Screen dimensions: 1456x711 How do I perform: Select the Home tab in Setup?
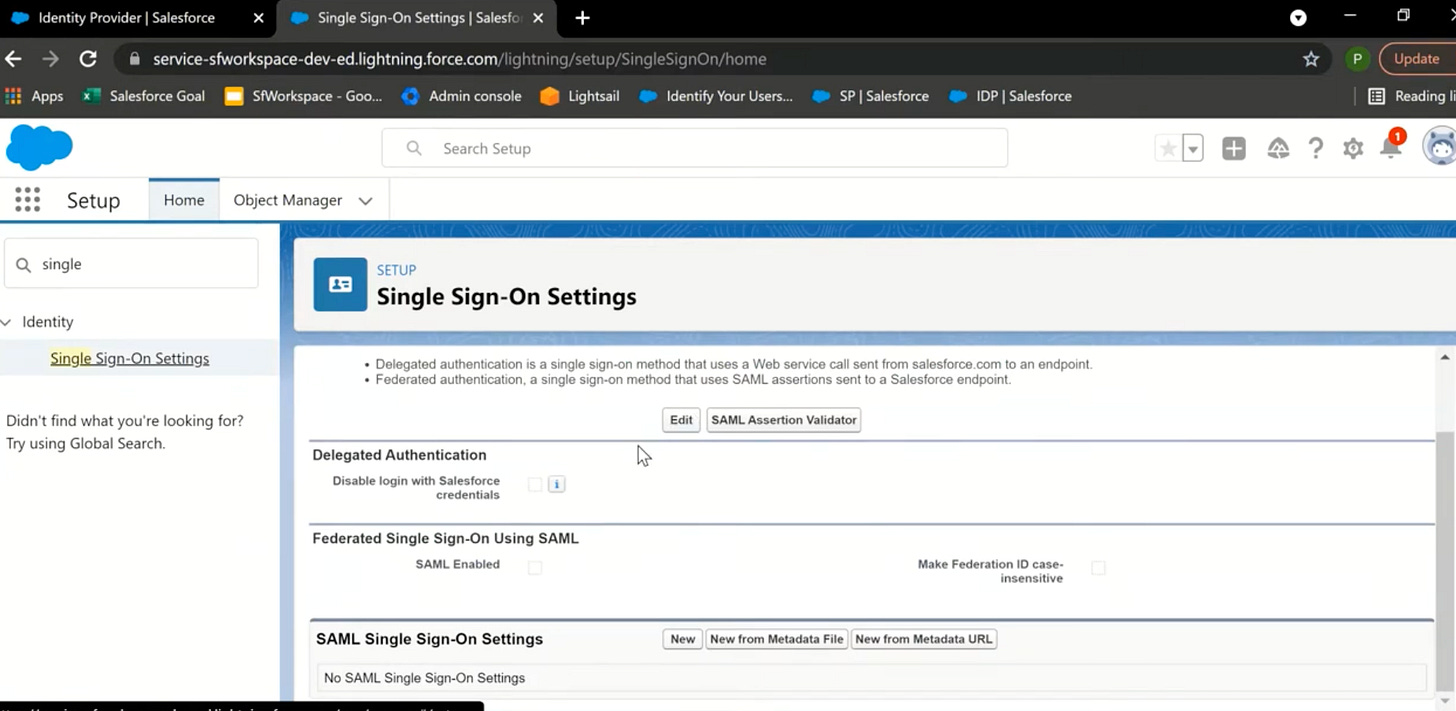click(x=184, y=200)
